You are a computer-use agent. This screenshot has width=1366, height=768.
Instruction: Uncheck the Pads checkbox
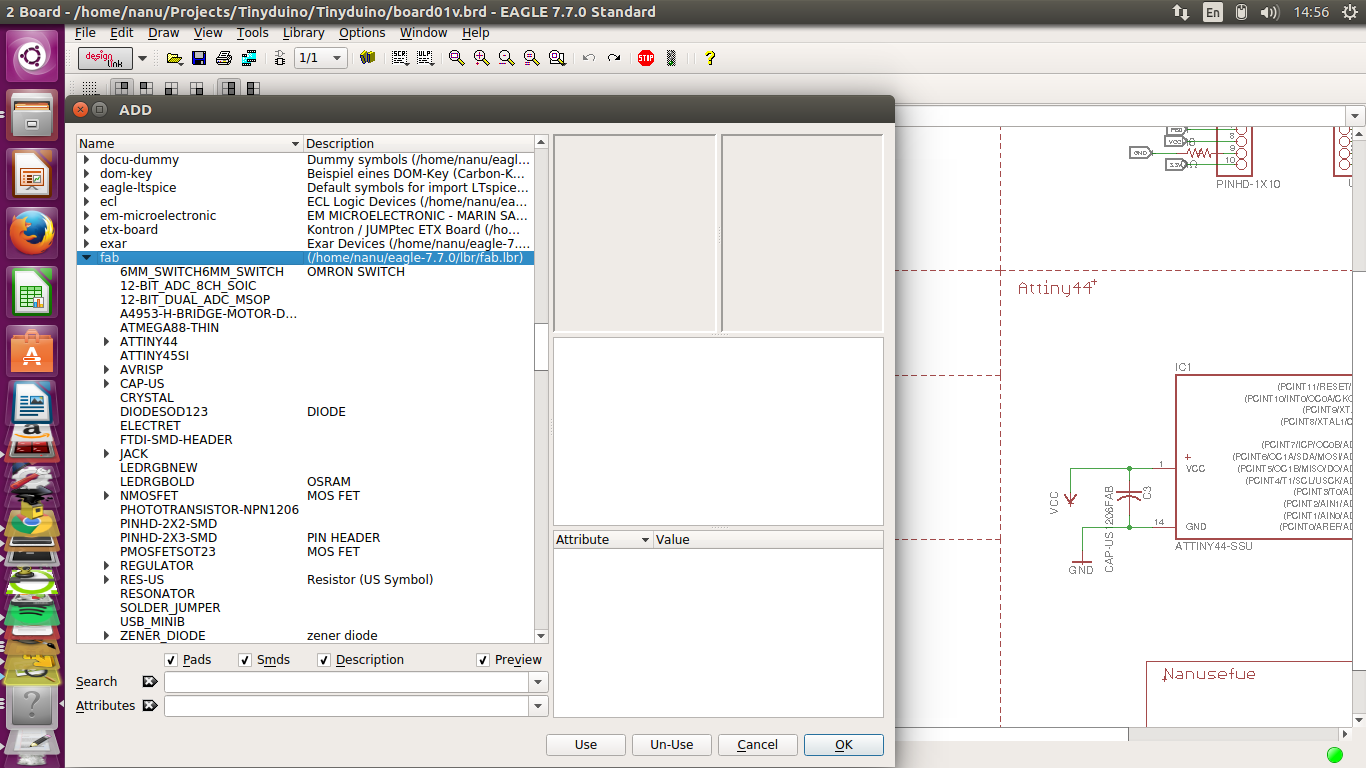171,660
